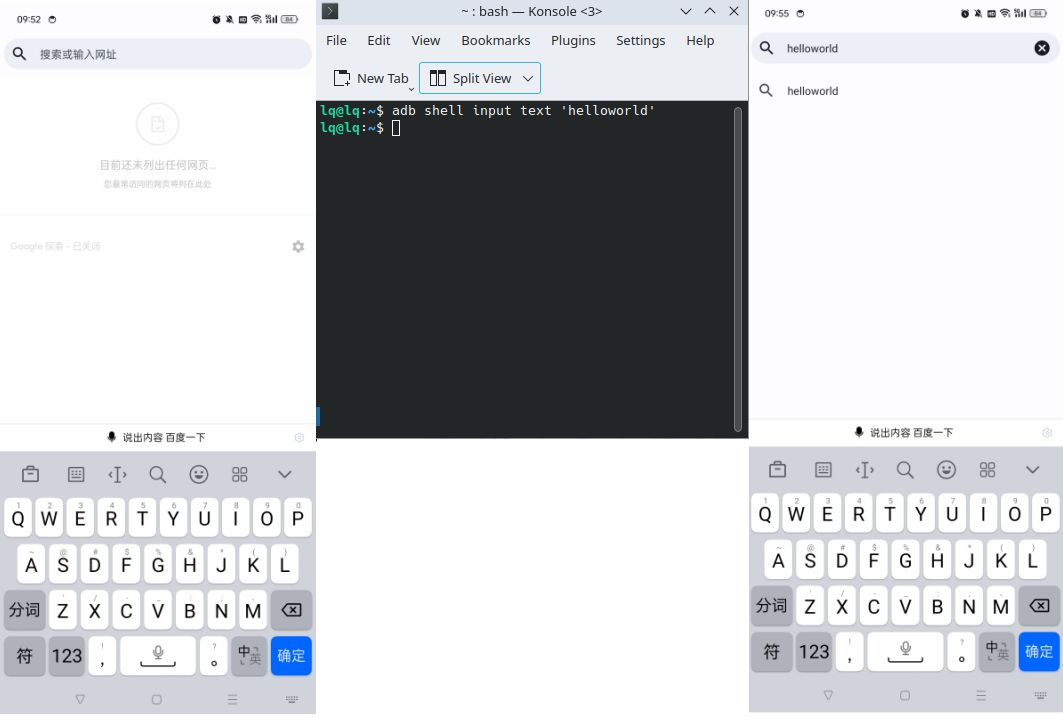Tap search icon in left phone keyboard toolbar
The height and width of the screenshot is (718, 1063).
157,474
